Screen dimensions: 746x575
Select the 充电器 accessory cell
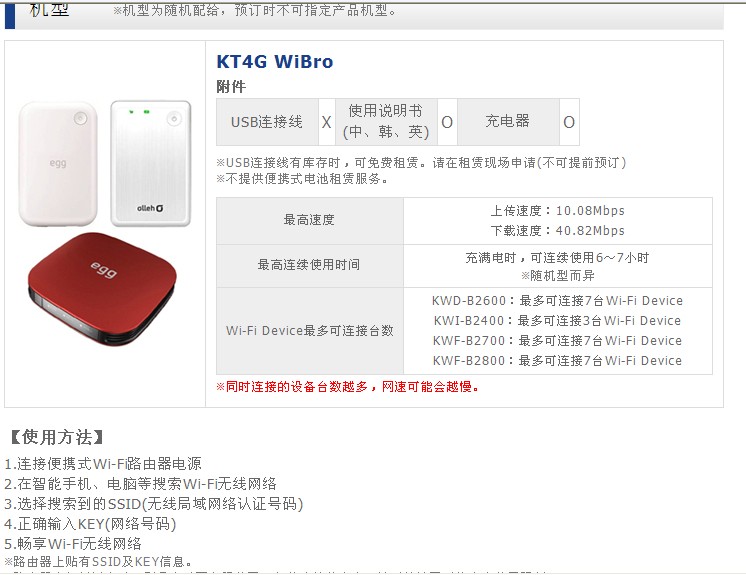(508, 122)
